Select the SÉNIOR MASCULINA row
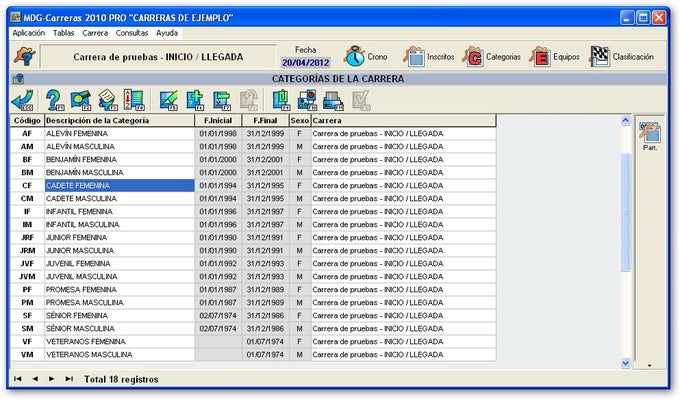The image size is (680, 399). tap(253, 329)
